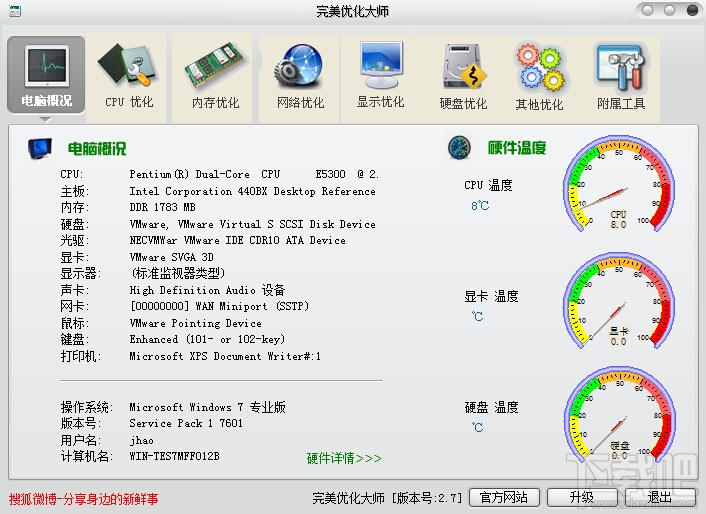The height and width of the screenshot is (514, 706).
Task: Click the 硬盘 温度 label
Action: 491,407
